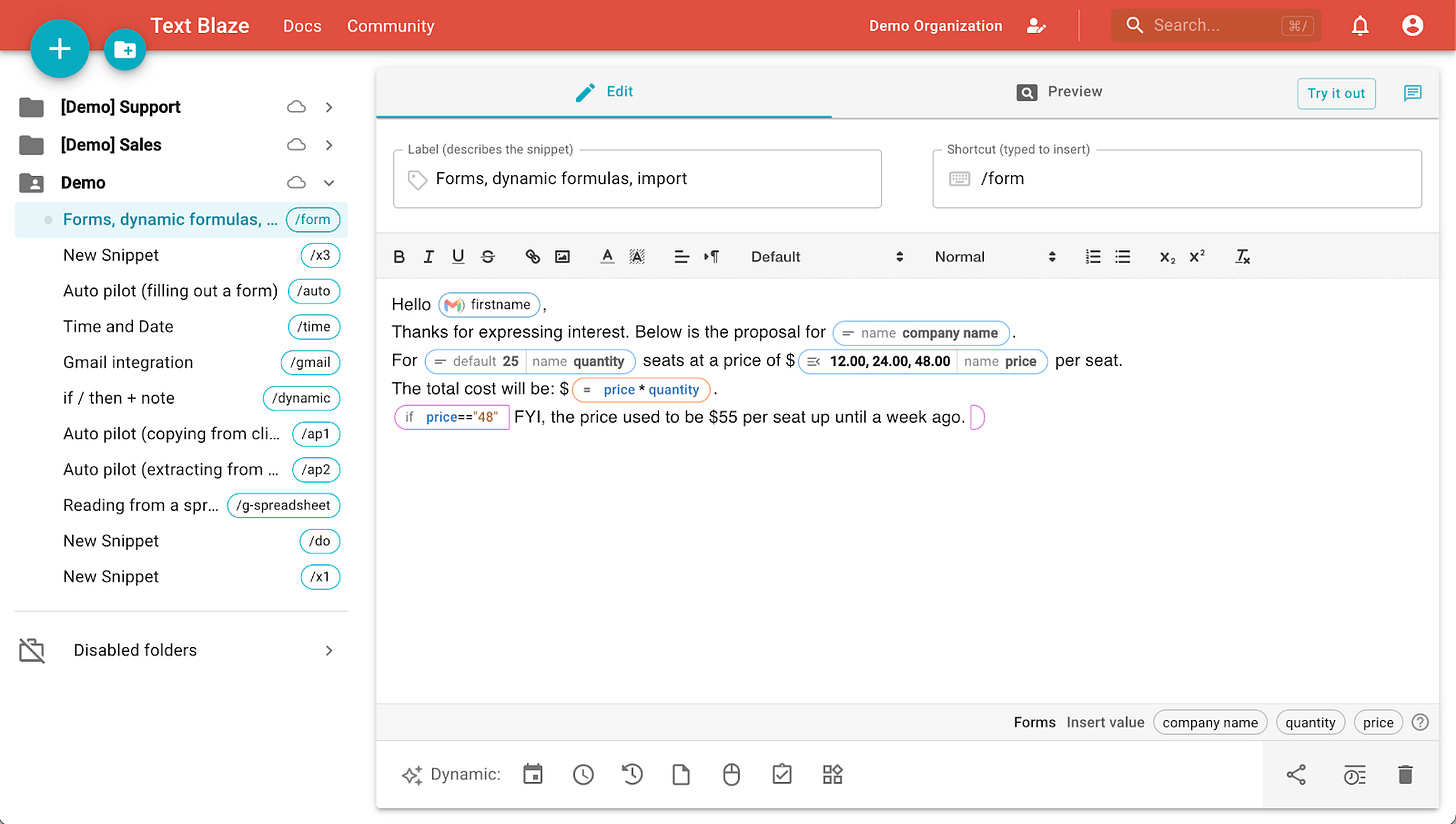Image resolution: width=1456 pixels, height=824 pixels.
Task: Open the user account avatar menu
Action: tap(1412, 26)
